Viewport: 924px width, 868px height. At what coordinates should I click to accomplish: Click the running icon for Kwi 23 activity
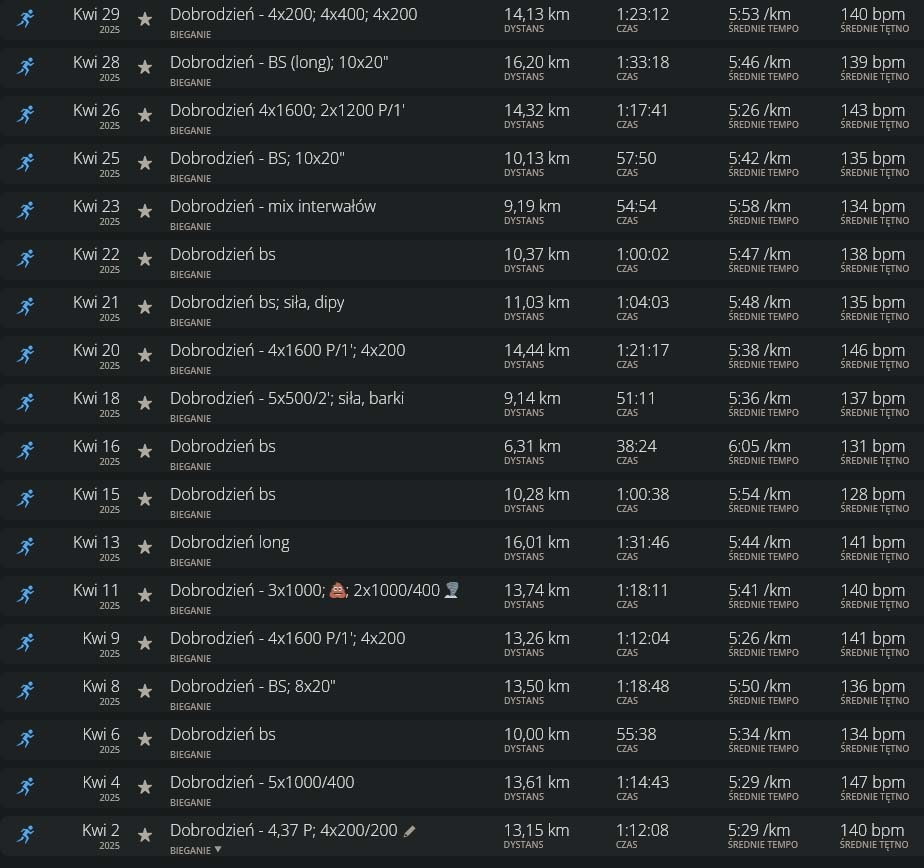pyautogui.click(x=26, y=211)
